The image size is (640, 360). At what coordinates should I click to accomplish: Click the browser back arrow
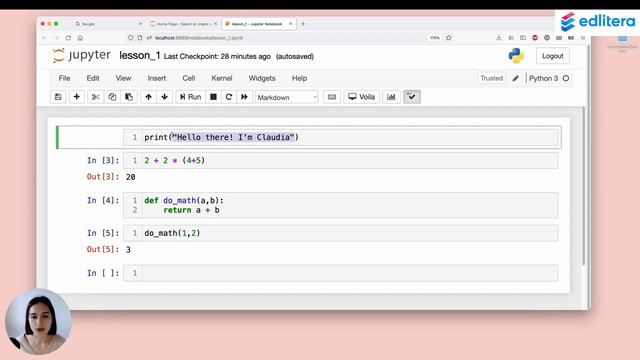(44, 38)
